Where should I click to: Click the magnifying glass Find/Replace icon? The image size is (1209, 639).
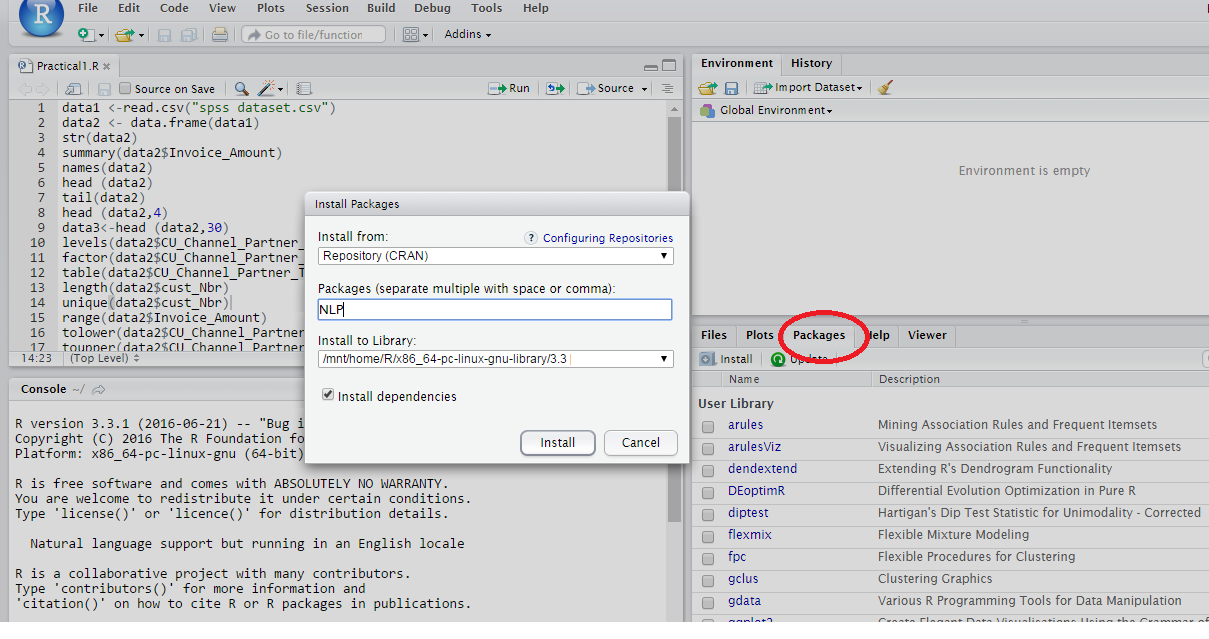tap(241, 88)
